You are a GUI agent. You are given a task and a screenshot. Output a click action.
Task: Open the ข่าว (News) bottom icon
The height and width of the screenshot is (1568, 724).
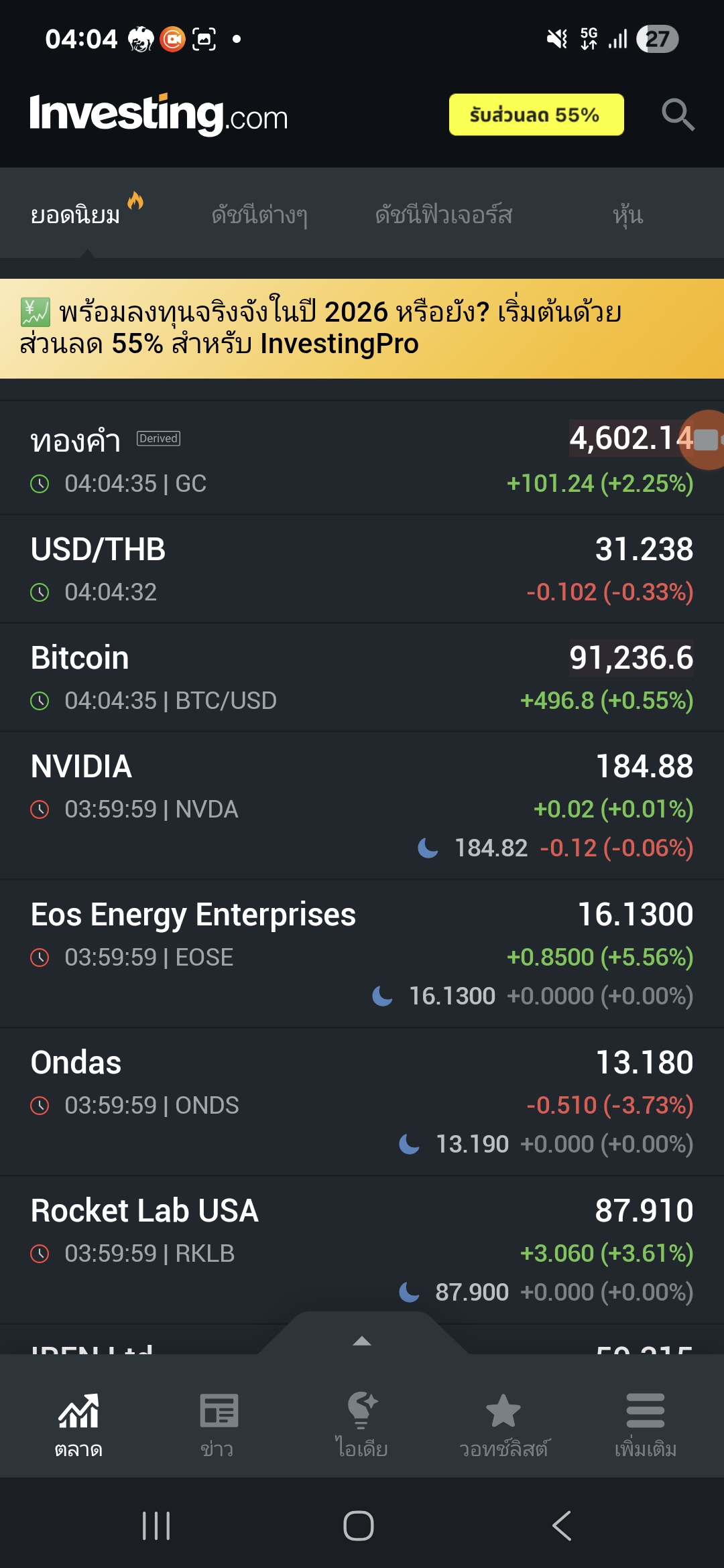coord(218,1411)
